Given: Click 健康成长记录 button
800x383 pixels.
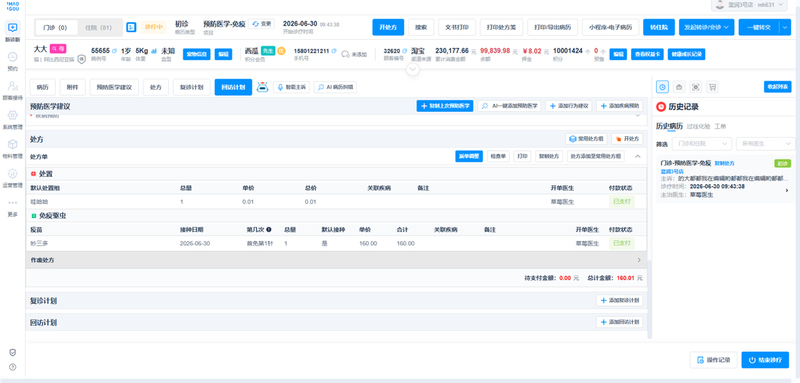Looking at the screenshot, I should tap(686, 54).
